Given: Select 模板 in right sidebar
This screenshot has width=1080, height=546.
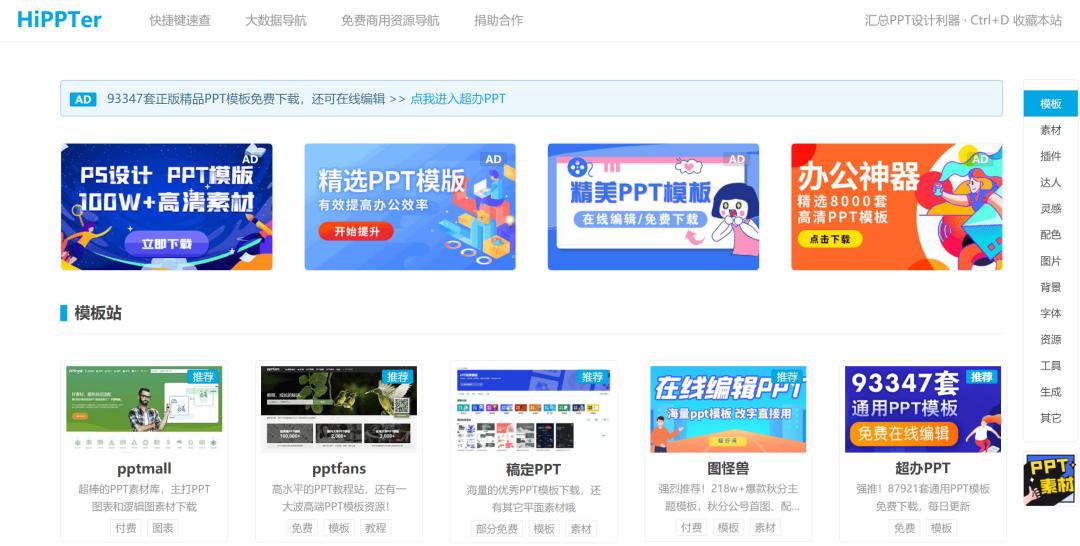Looking at the screenshot, I should [x=1050, y=104].
